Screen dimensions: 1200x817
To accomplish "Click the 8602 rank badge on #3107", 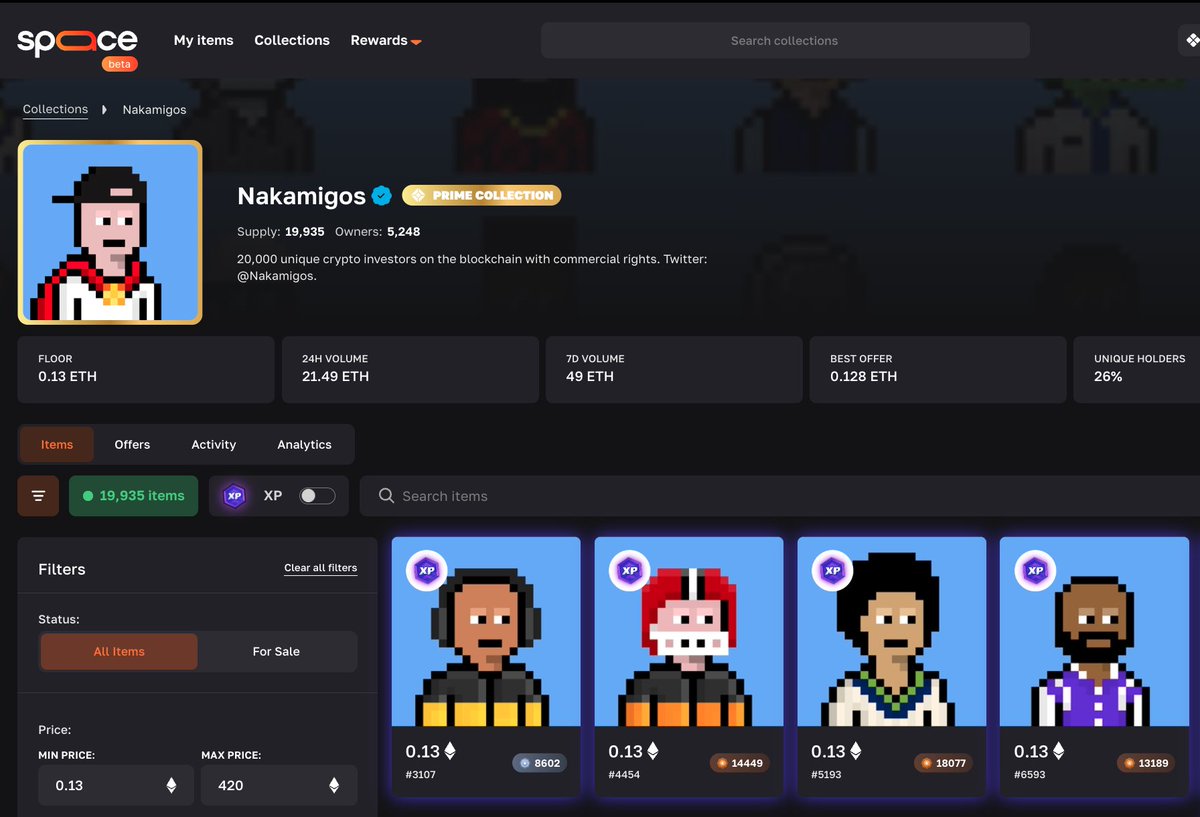I will click(x=540, y=763).
